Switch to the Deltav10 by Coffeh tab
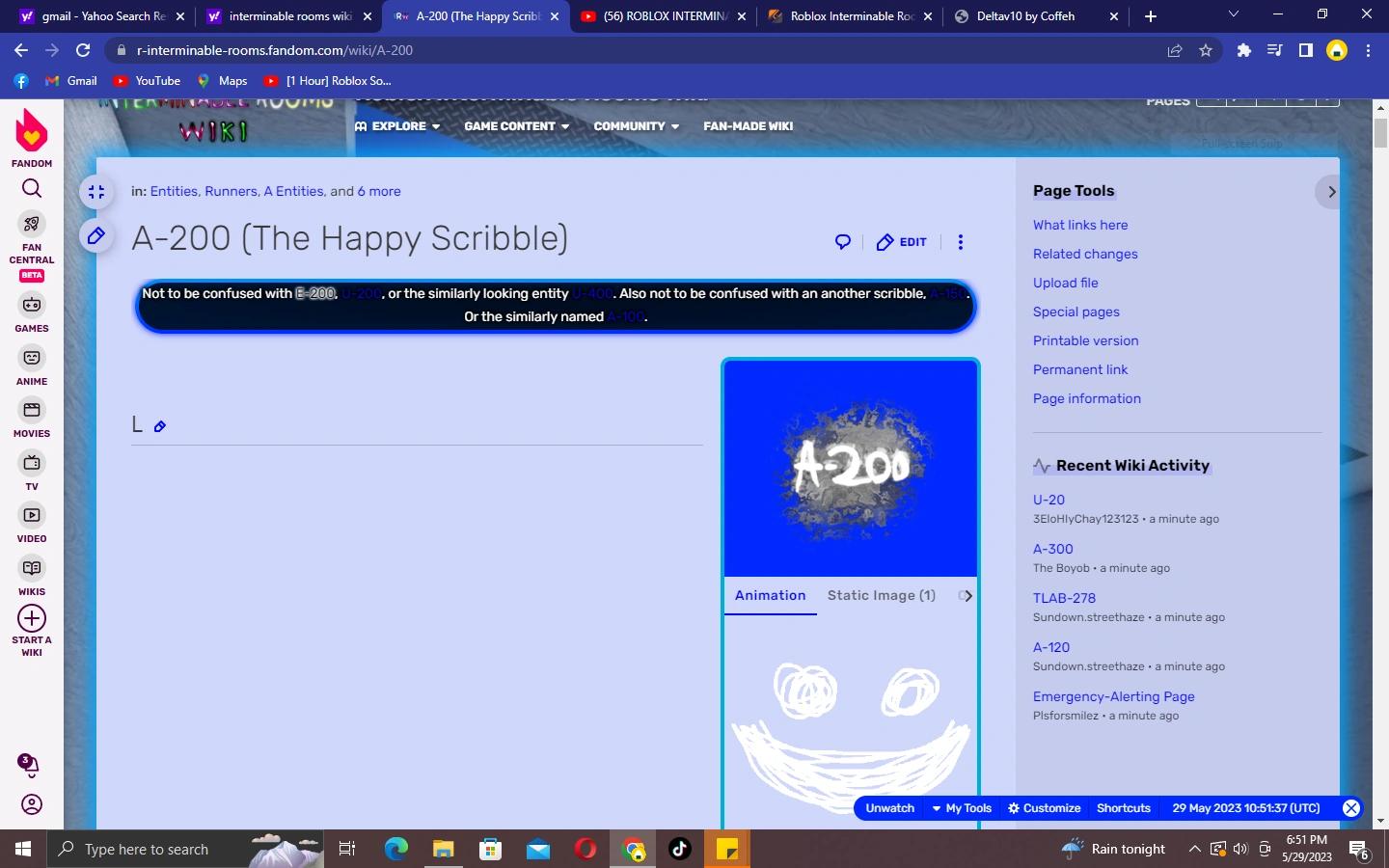 click(1035, 16)
